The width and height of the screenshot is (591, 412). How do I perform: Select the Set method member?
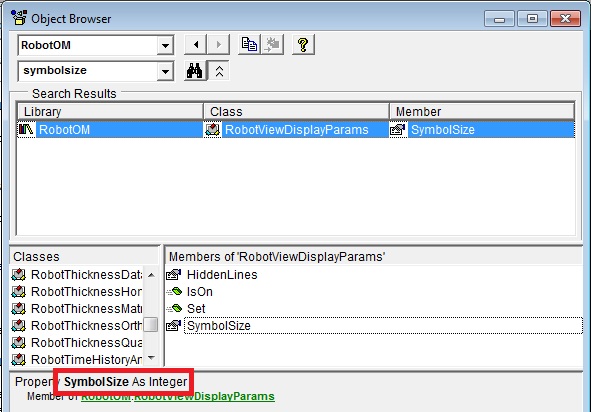point(196,309)
